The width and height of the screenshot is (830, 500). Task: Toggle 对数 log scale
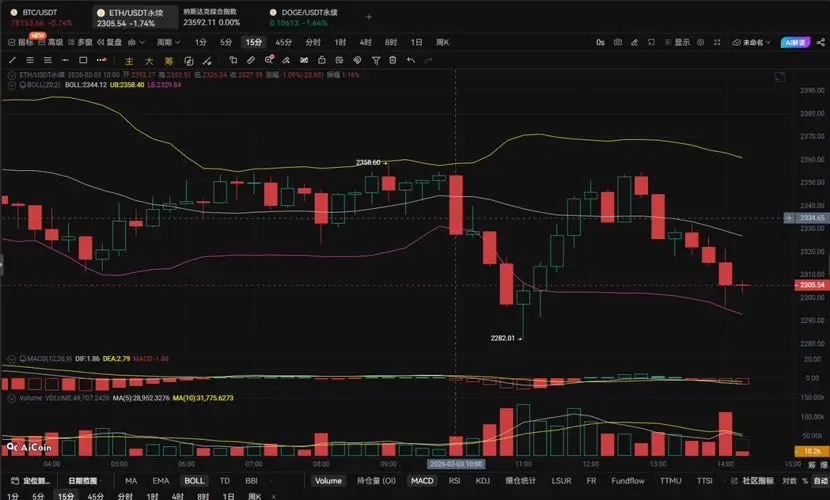coord(789,481)
